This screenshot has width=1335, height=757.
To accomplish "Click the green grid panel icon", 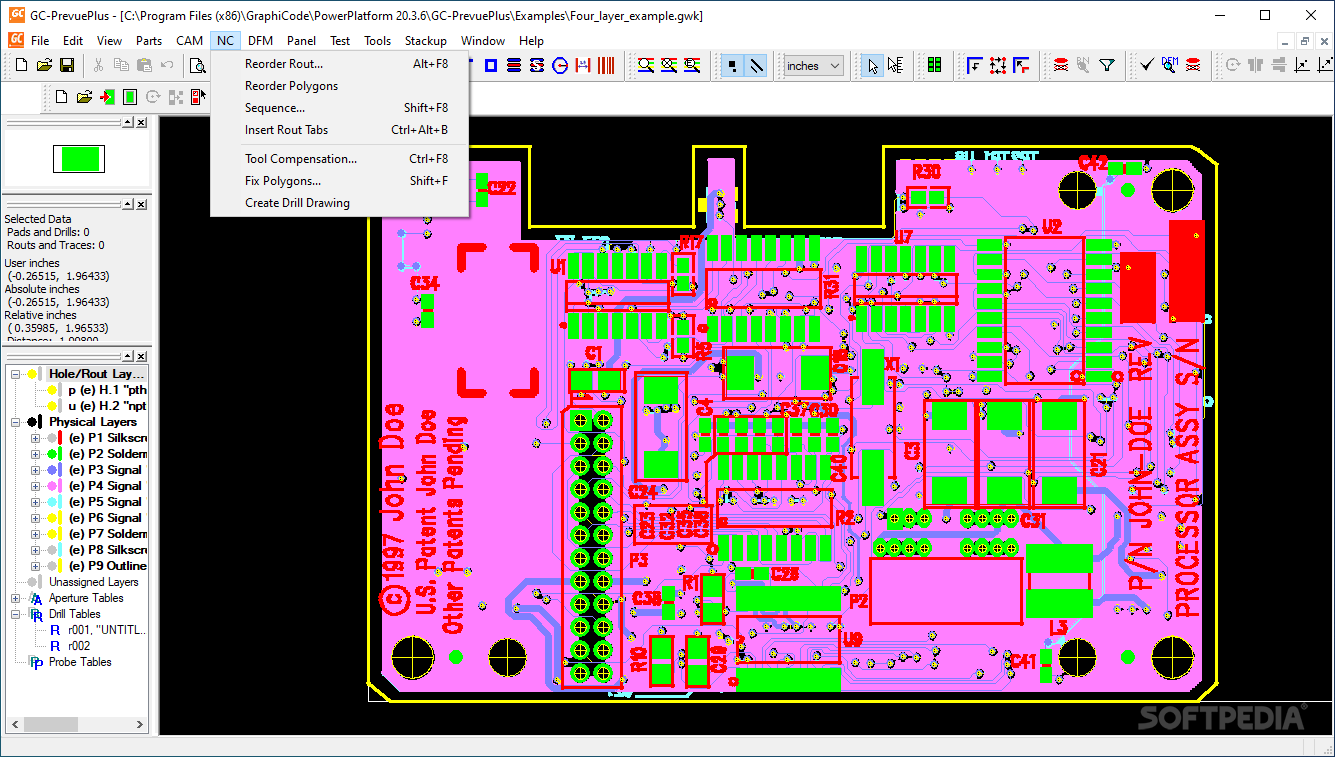I will [x=934, y=66].
